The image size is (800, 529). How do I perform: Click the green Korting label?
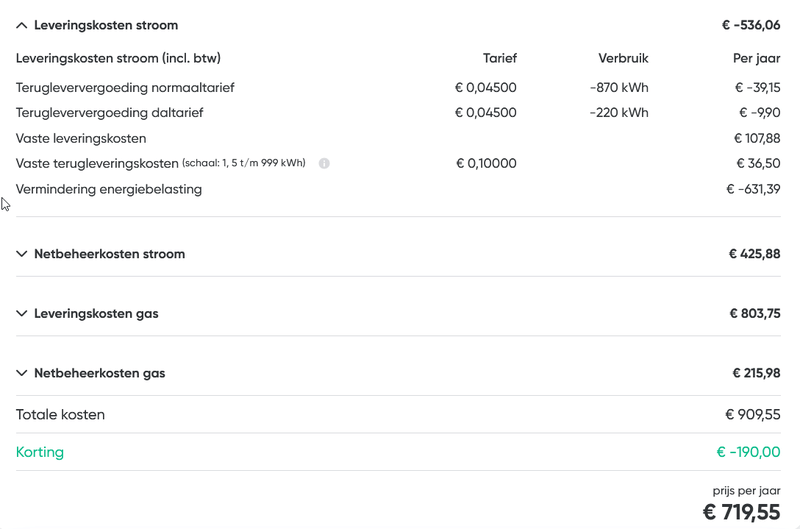coord(40,452)
